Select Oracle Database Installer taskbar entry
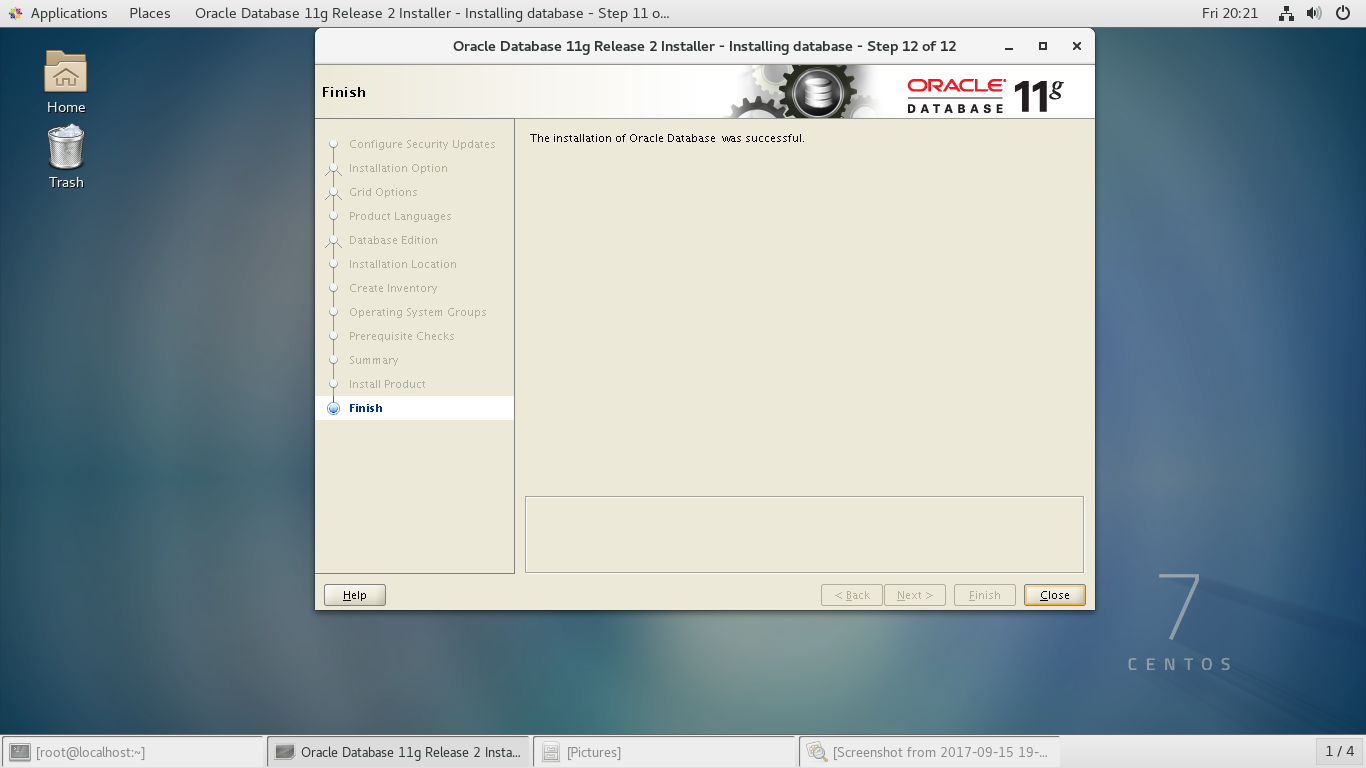1366x768 pixels. tap(399, 752)
